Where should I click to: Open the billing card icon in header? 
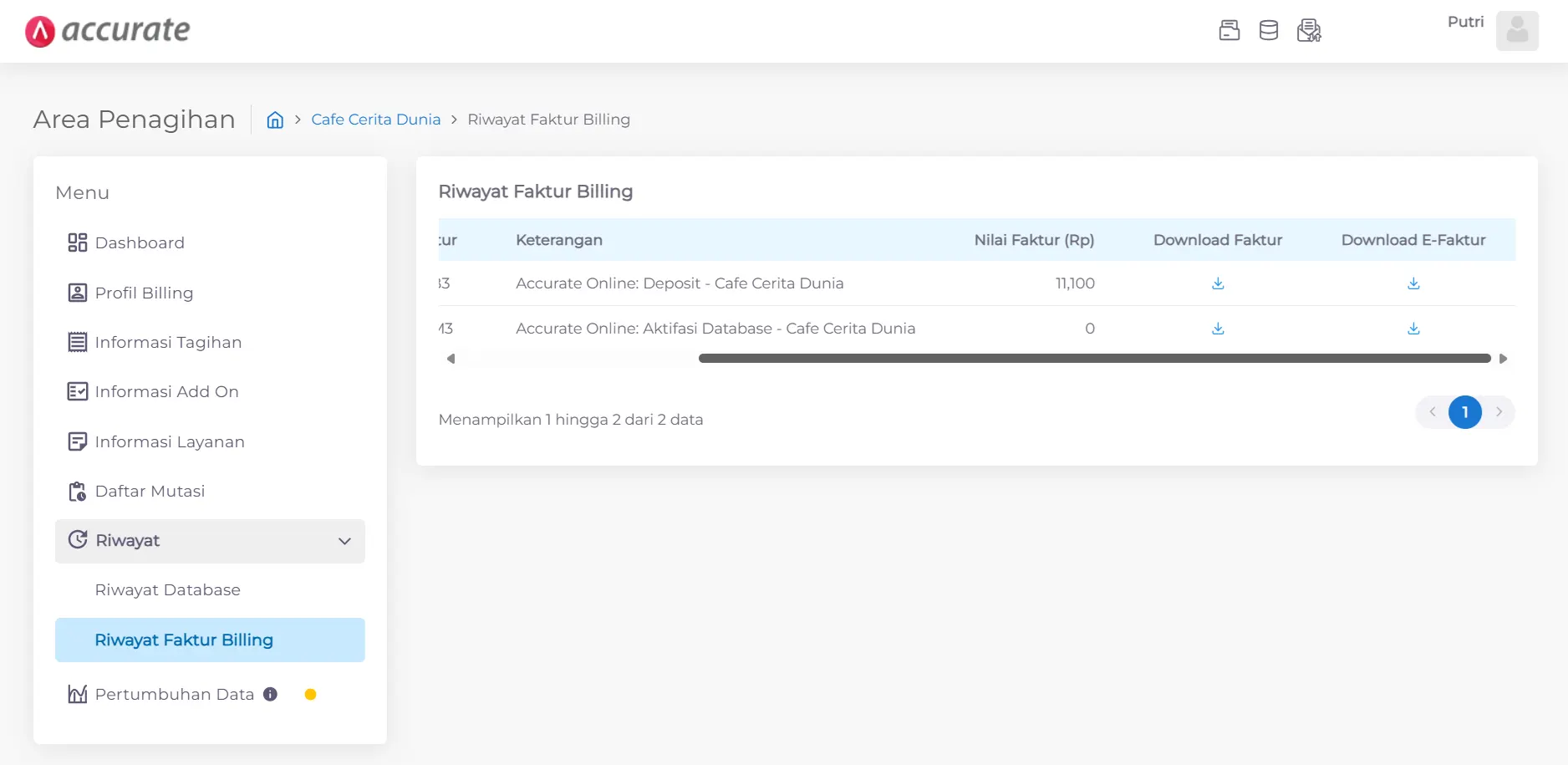point(1229,31)
